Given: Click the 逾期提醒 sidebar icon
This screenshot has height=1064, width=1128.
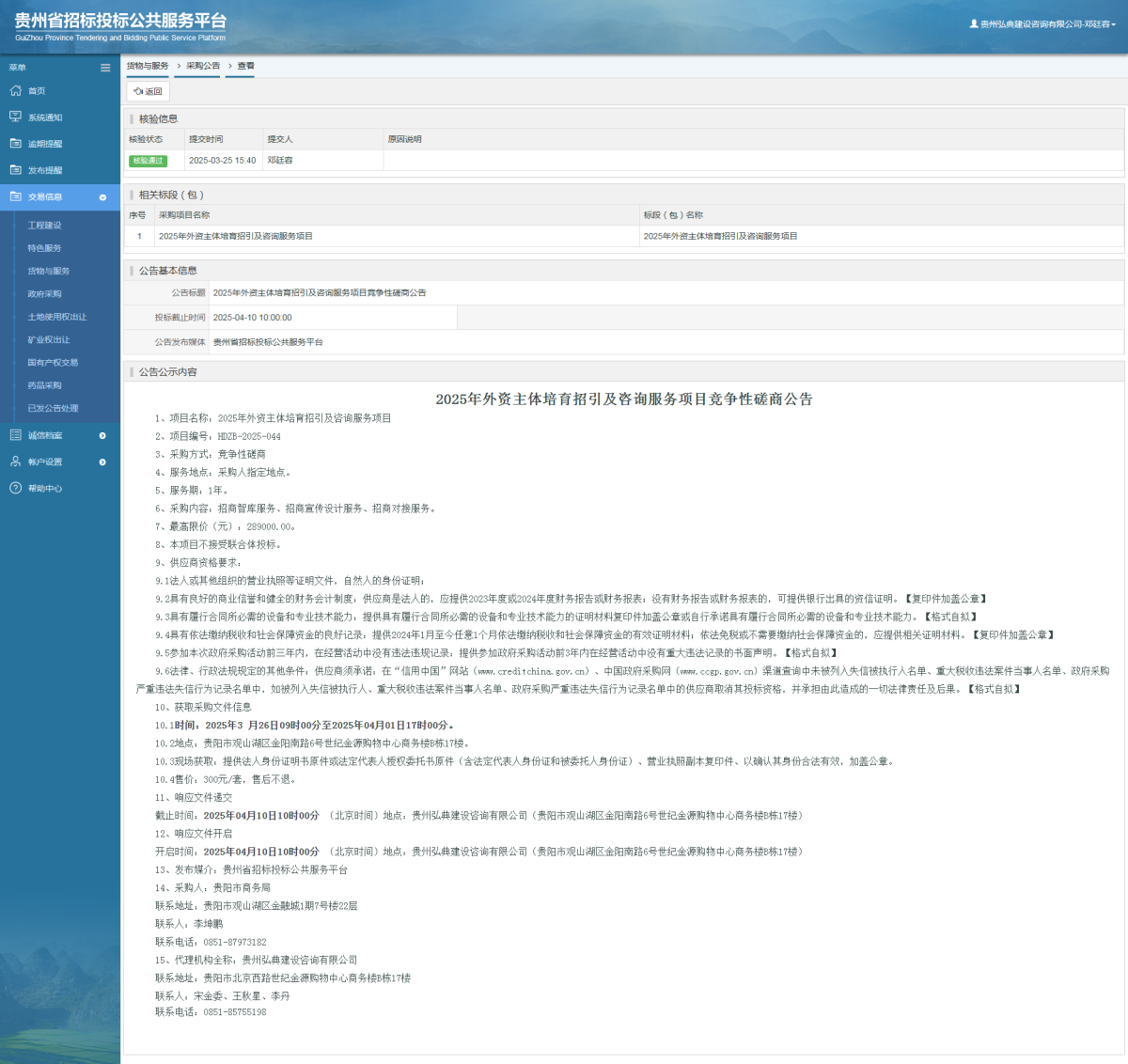Looking at the screenshot, I should [x=15, y=144].
